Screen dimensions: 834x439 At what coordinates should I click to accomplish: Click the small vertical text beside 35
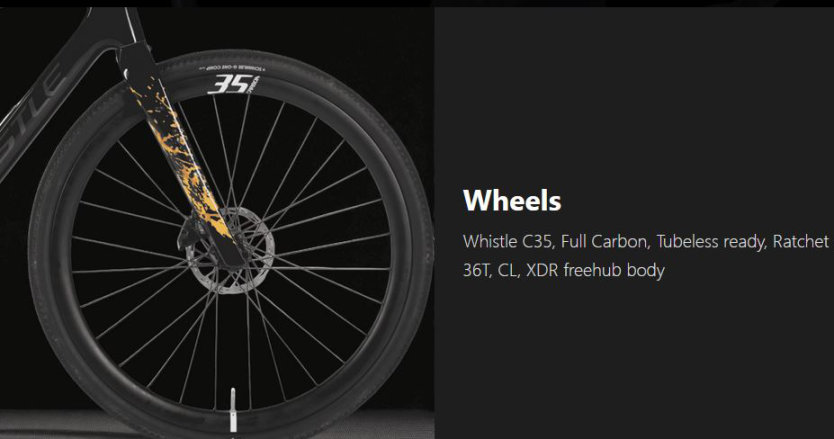[254, 84]
